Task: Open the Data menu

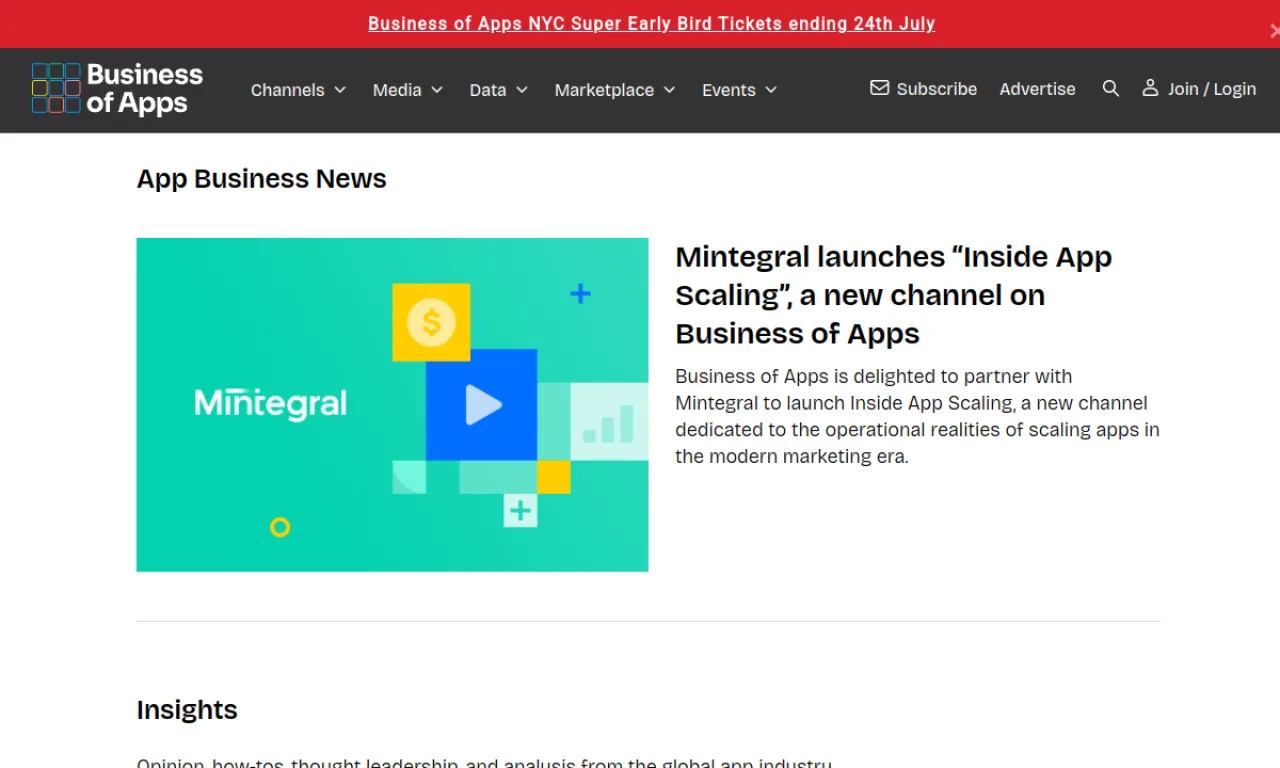Action: click(499, 90)
